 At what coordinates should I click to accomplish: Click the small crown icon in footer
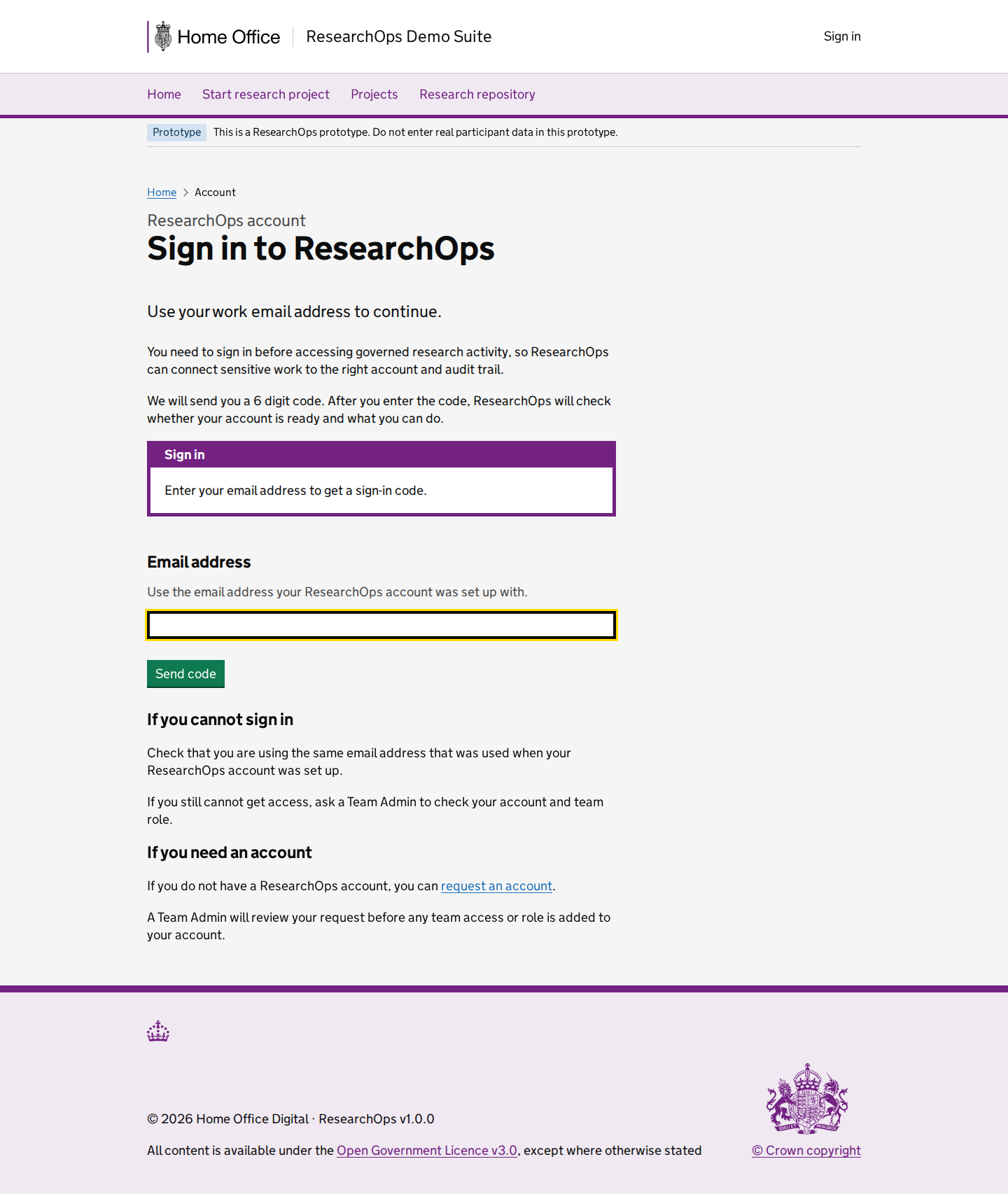158,1031
